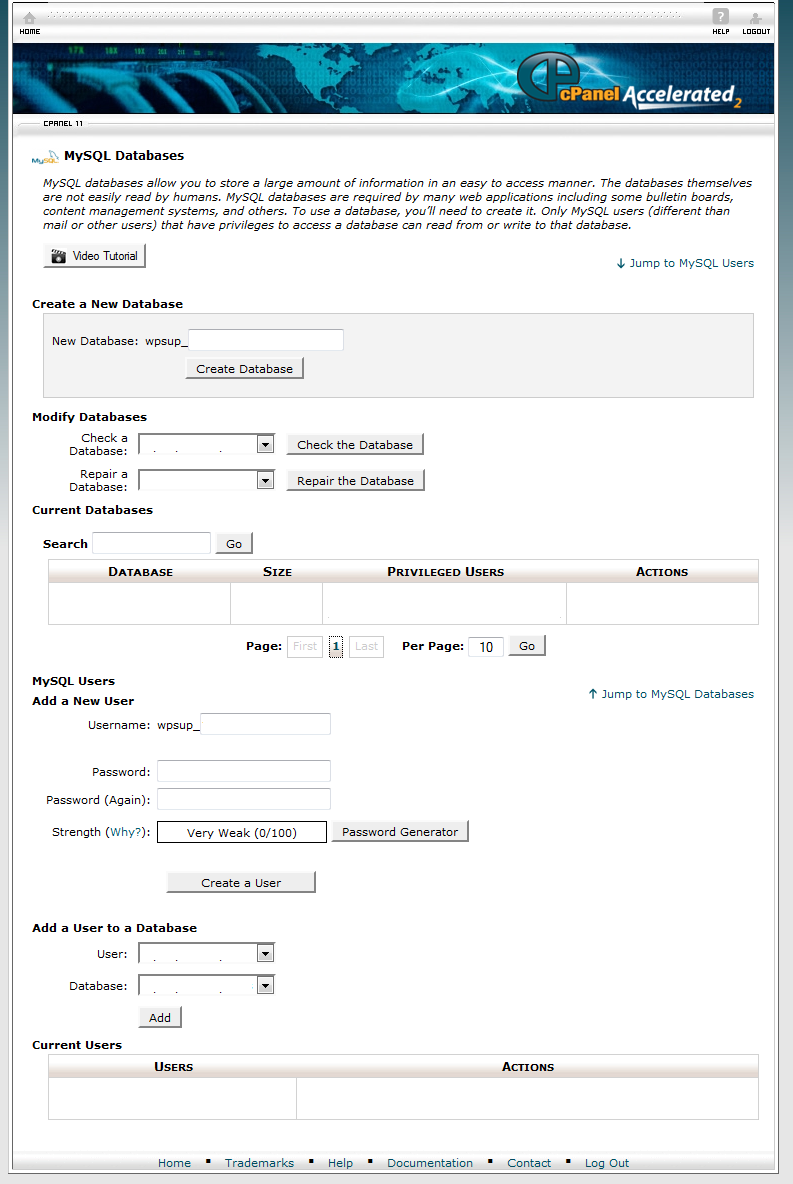Open the Password Generator
The width and height of the screenshot is (793, 1184).
click(400, 832)
